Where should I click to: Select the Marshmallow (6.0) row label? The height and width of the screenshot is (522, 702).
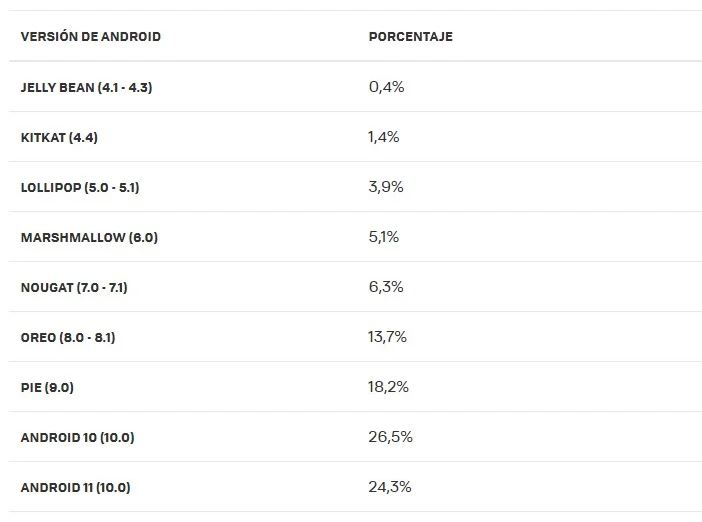coord(89,237)
